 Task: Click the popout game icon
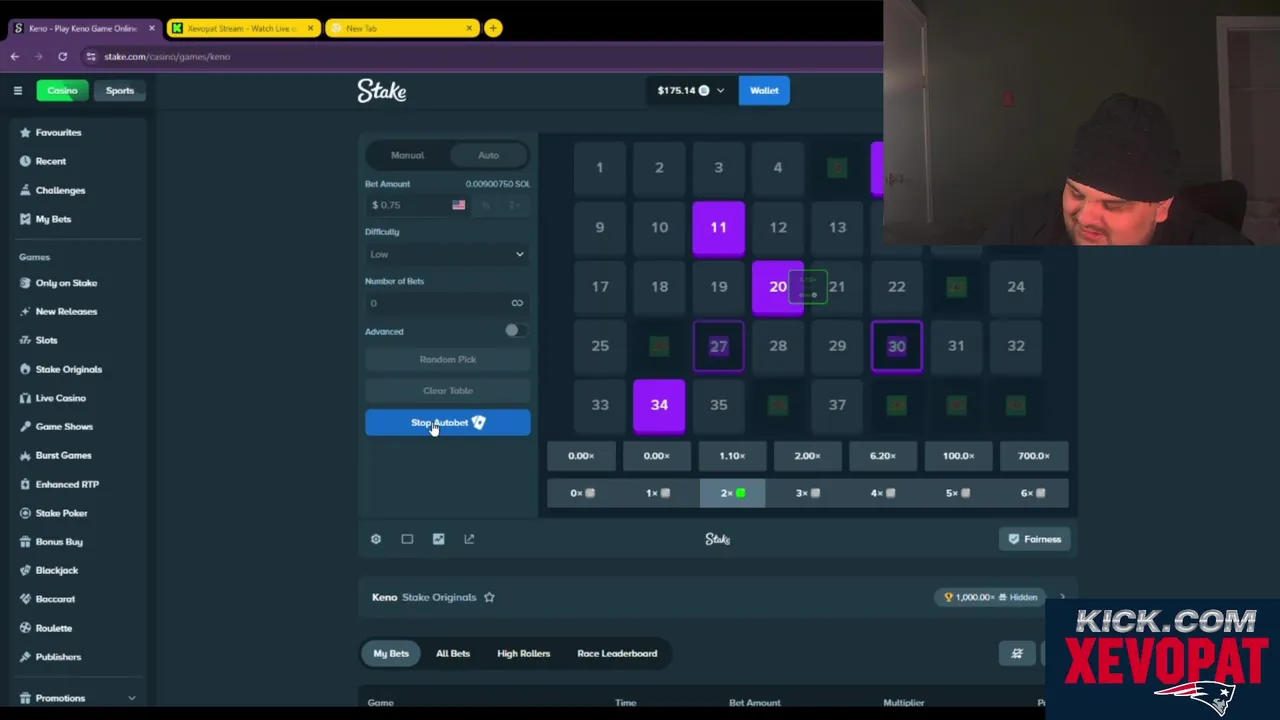(469, 539)
